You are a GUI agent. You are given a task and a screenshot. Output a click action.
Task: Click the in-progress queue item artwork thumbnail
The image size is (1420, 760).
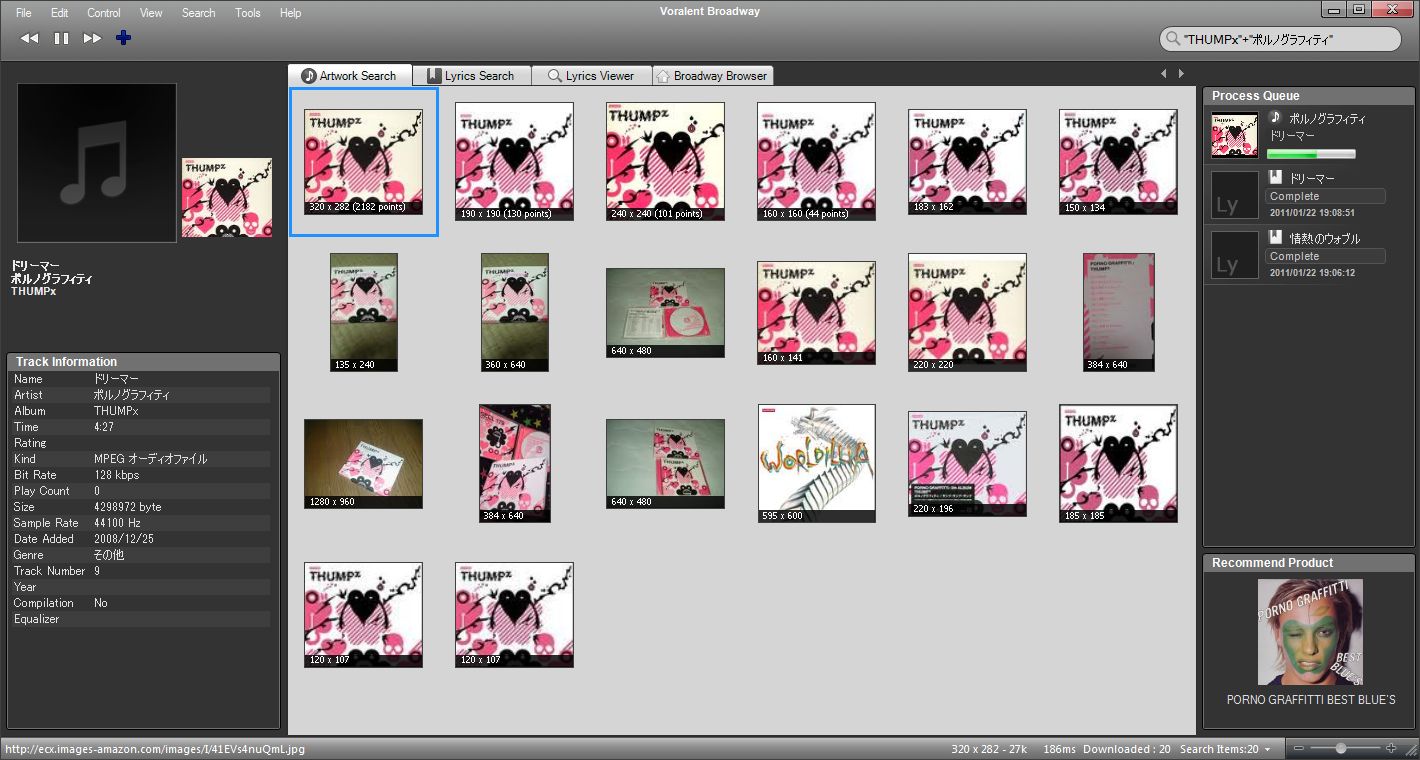pyautogui.click(x=1234, y=135)
